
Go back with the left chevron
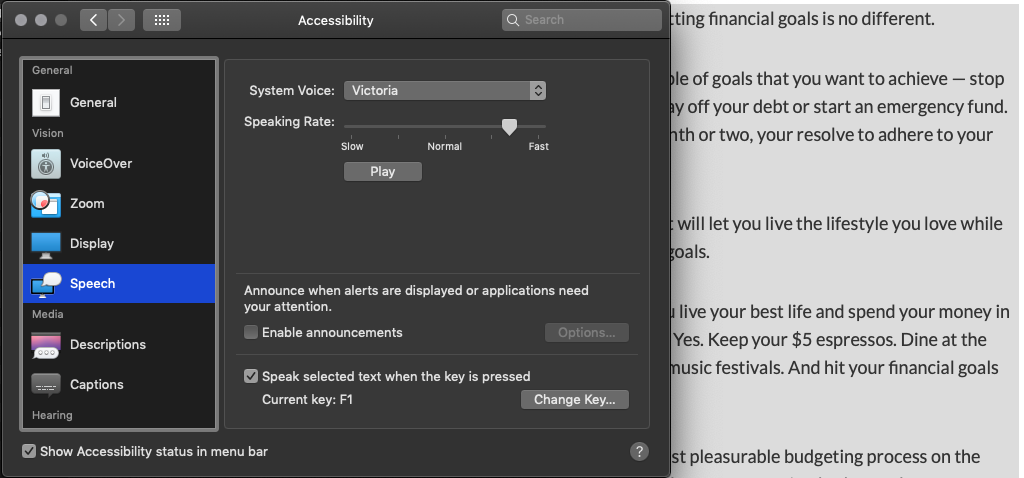point(93,20)
